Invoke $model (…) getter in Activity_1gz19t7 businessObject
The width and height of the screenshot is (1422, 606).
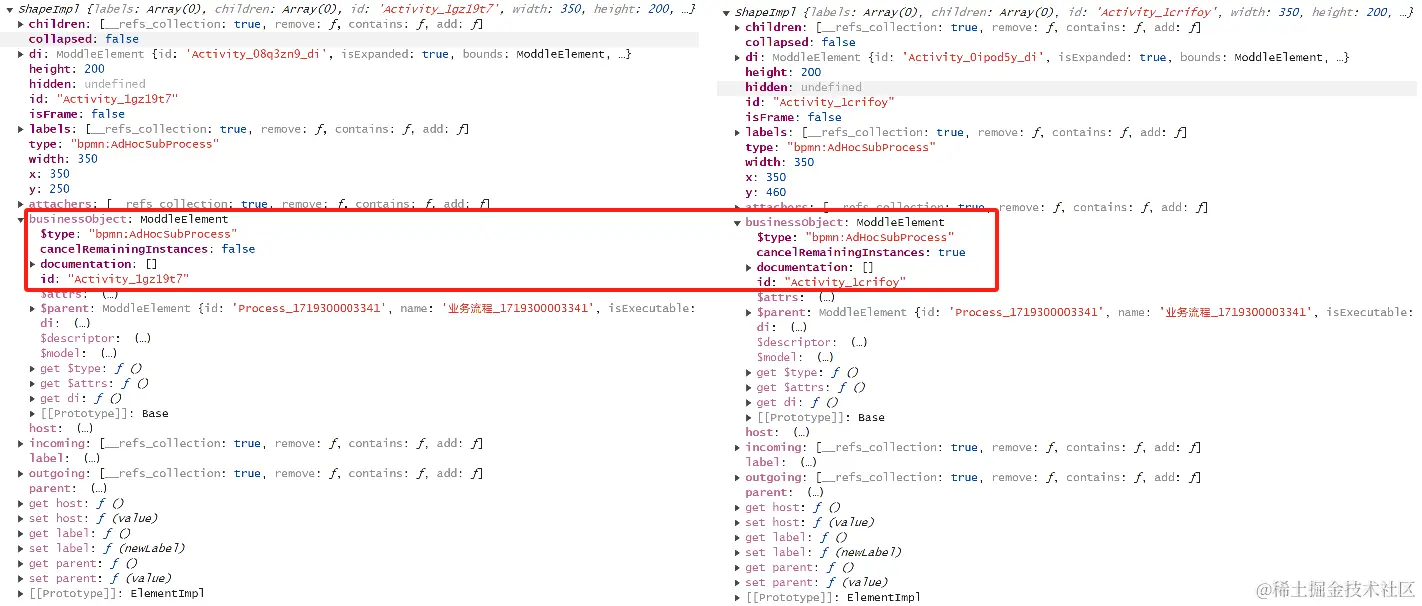108,354
